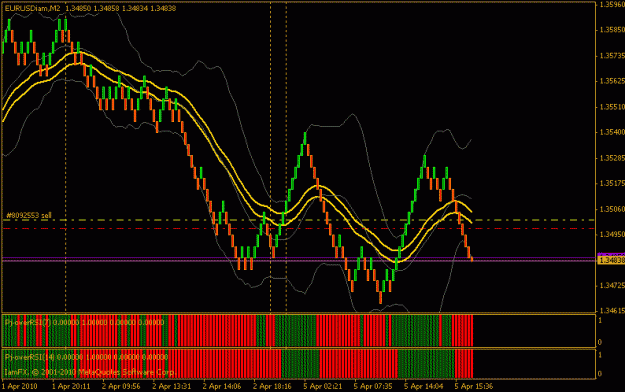Click the 1.35175 price axis label

(x=612, y=183)
